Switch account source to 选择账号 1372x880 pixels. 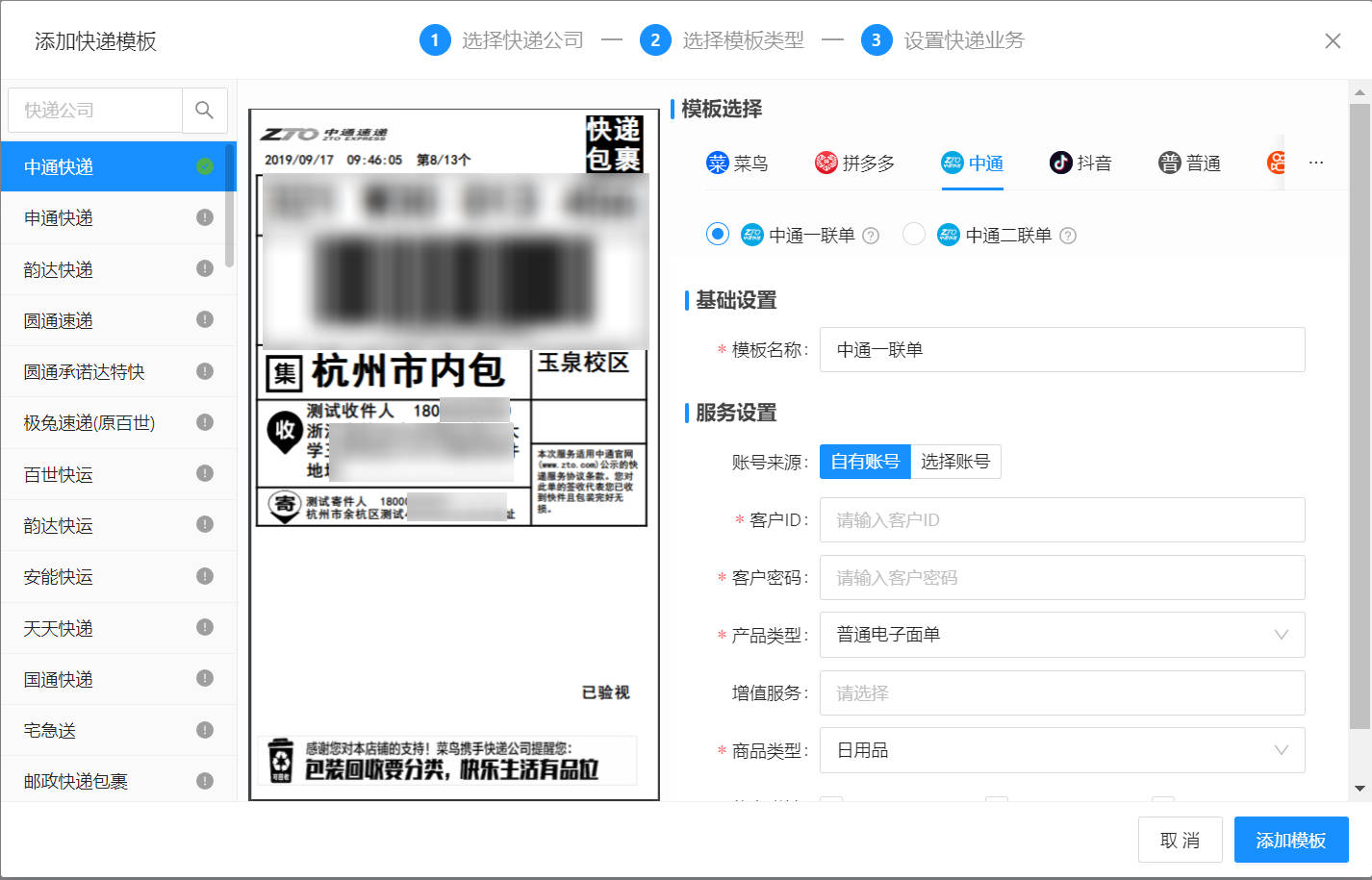pyautogui.click(x=955, y=462)
